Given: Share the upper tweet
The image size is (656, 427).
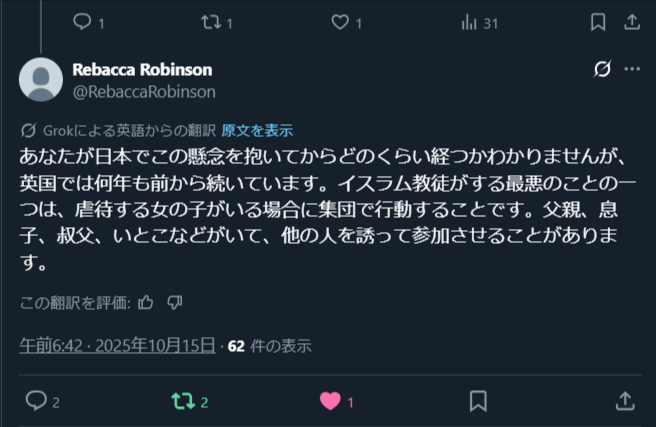Looking at the screenshot, I should [x=632, y=22].
